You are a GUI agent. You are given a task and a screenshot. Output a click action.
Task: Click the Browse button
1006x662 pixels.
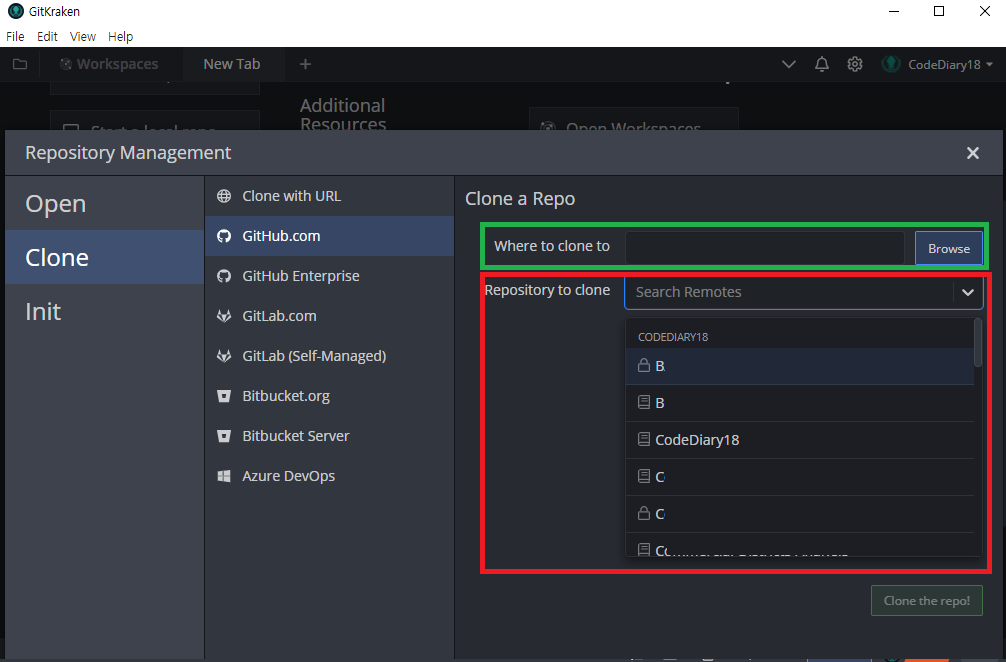(x=948, y=248)
